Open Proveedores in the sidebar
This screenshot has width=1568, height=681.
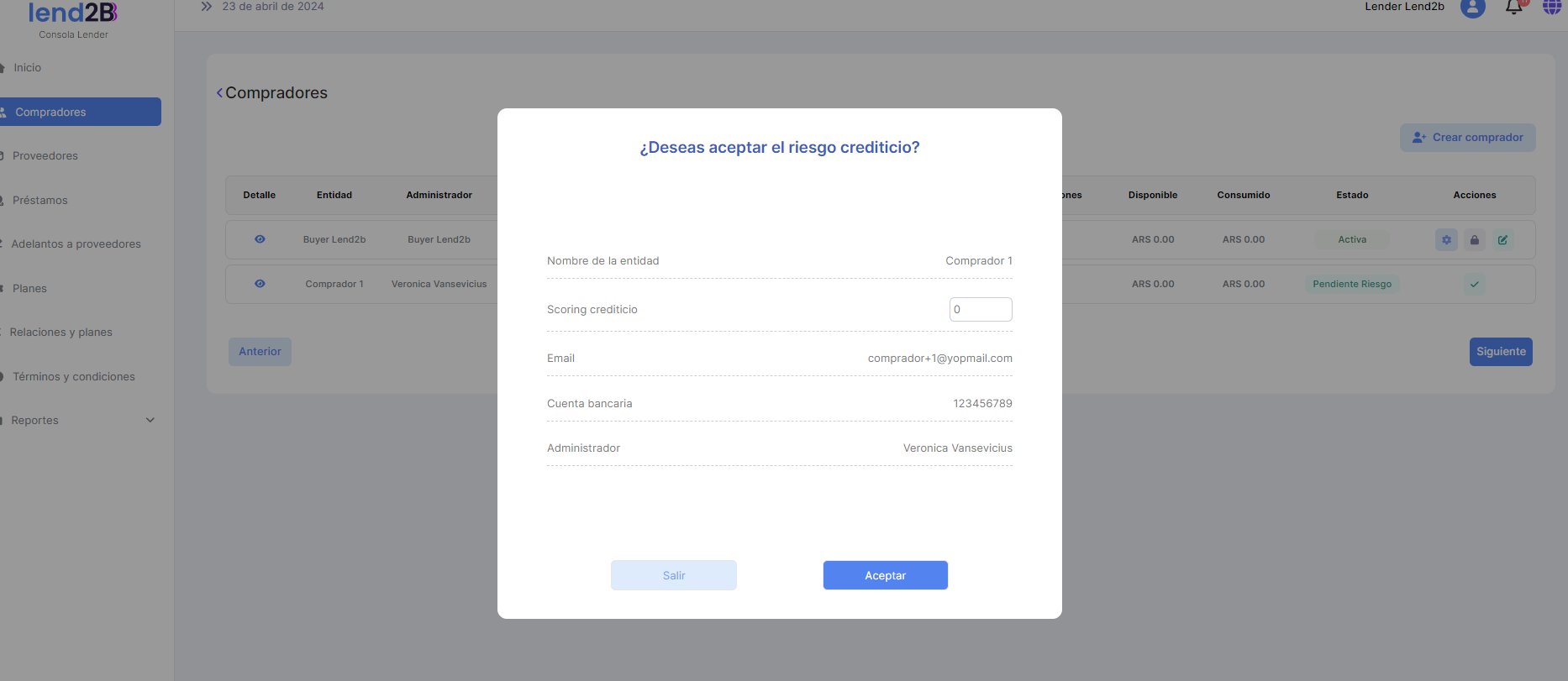pos(45,156)
